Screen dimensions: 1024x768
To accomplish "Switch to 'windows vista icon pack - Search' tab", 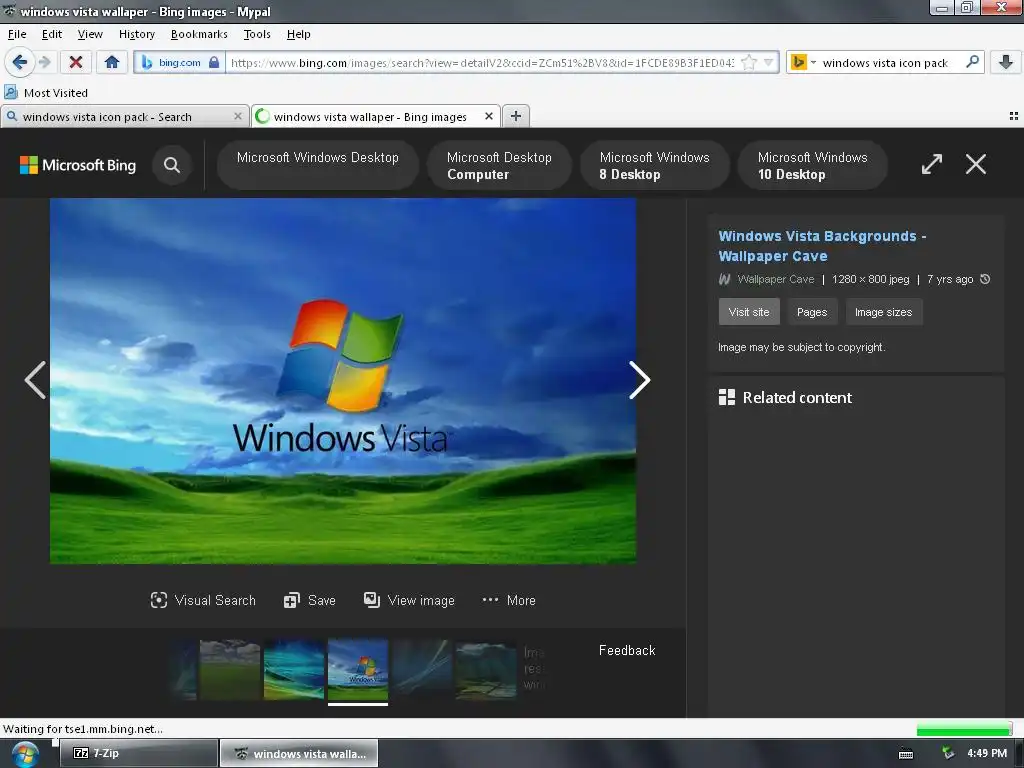I will coord(124,117).
